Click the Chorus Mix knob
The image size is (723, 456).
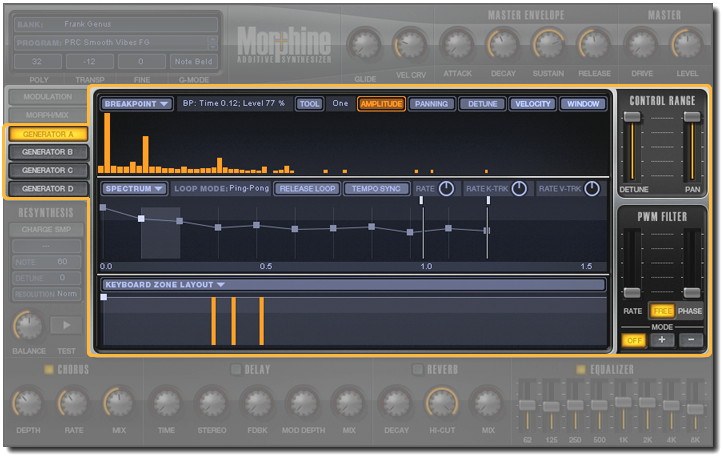[x=119, y=403]
